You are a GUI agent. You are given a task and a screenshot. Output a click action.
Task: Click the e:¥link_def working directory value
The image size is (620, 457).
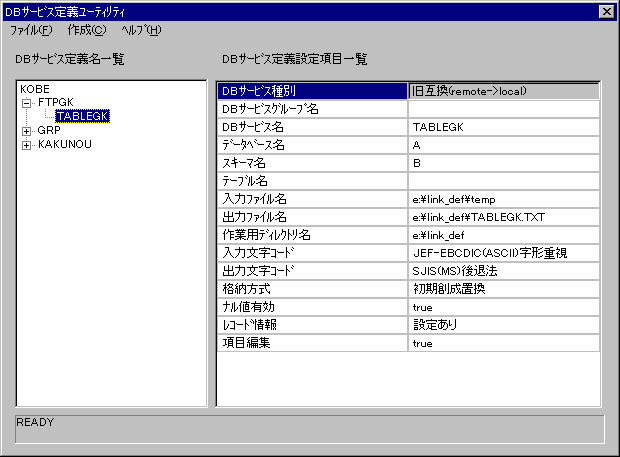pos(504,235)
